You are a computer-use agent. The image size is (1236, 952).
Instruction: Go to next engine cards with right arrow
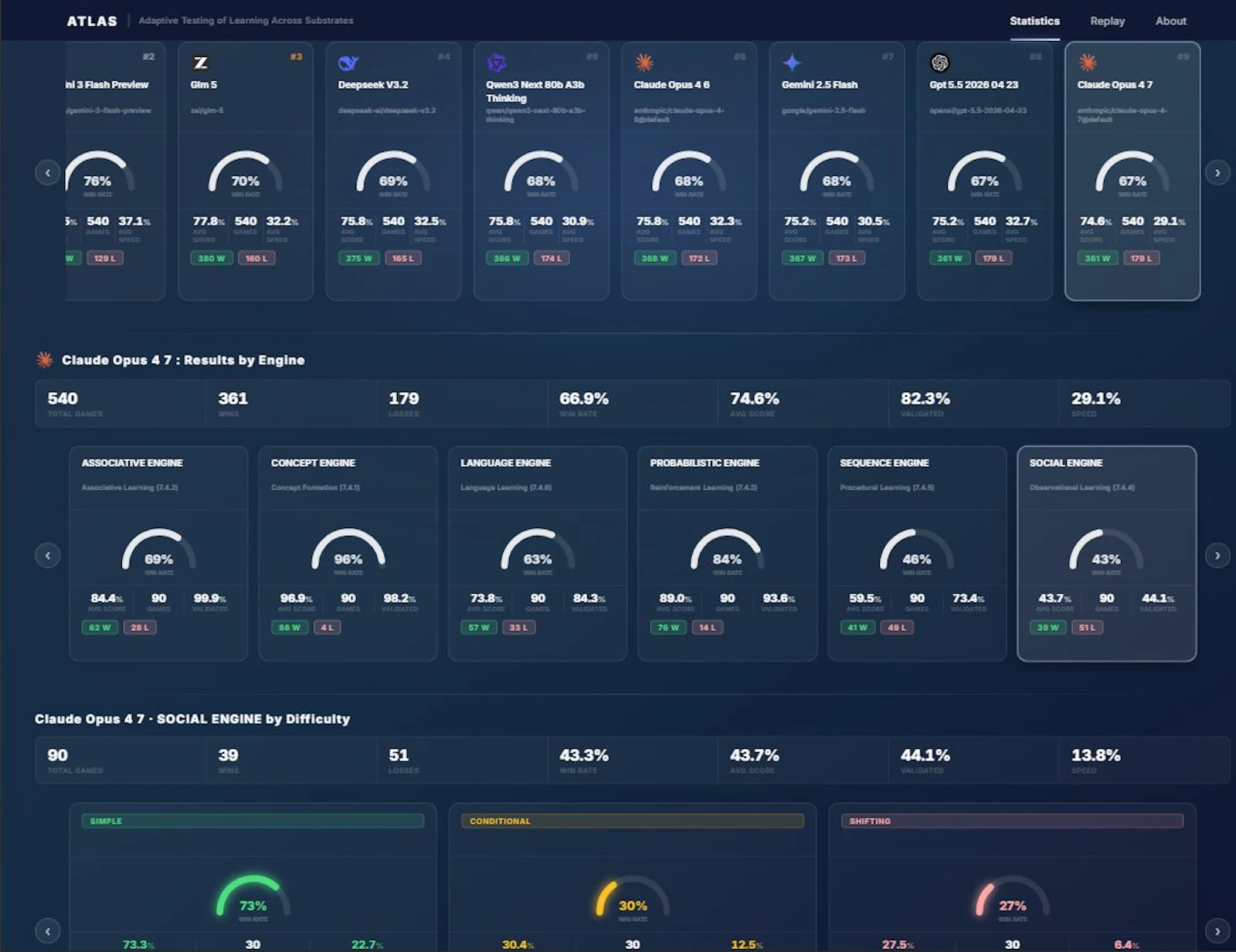pyautogui.click(x=1217, y=555)
